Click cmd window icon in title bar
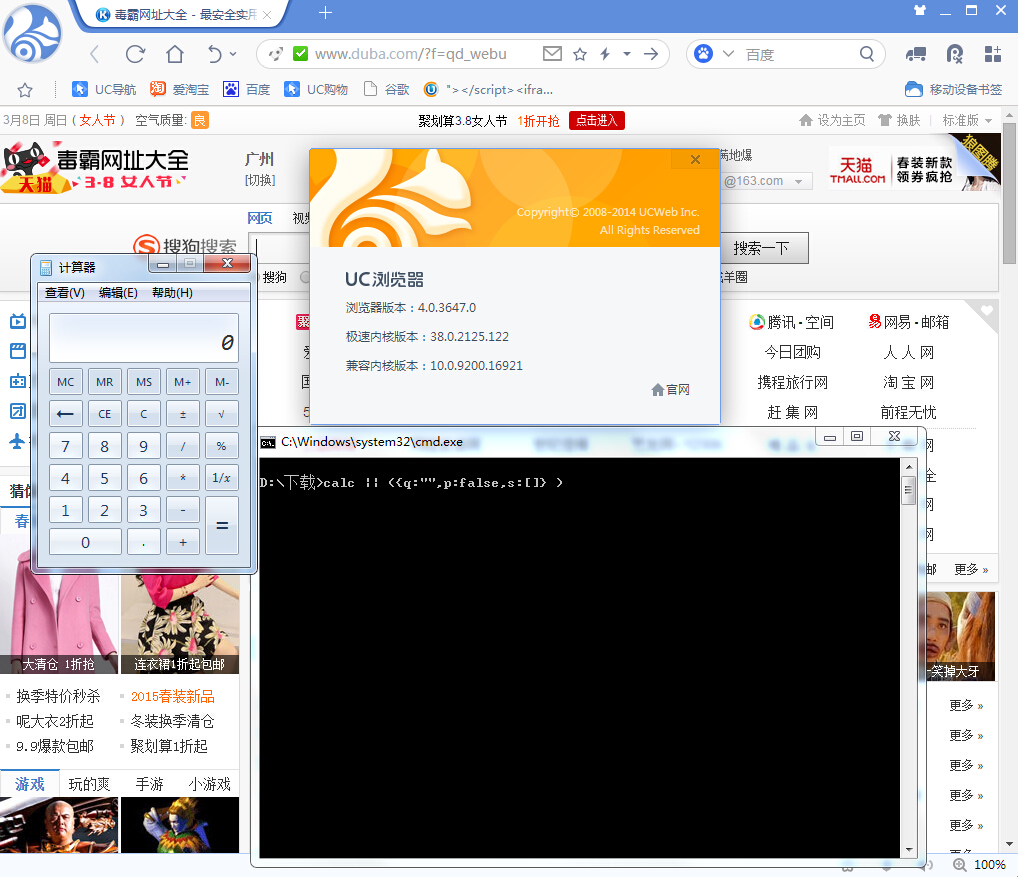The width and height of the screenshot is (1018, 877). (x=267, y=442)
